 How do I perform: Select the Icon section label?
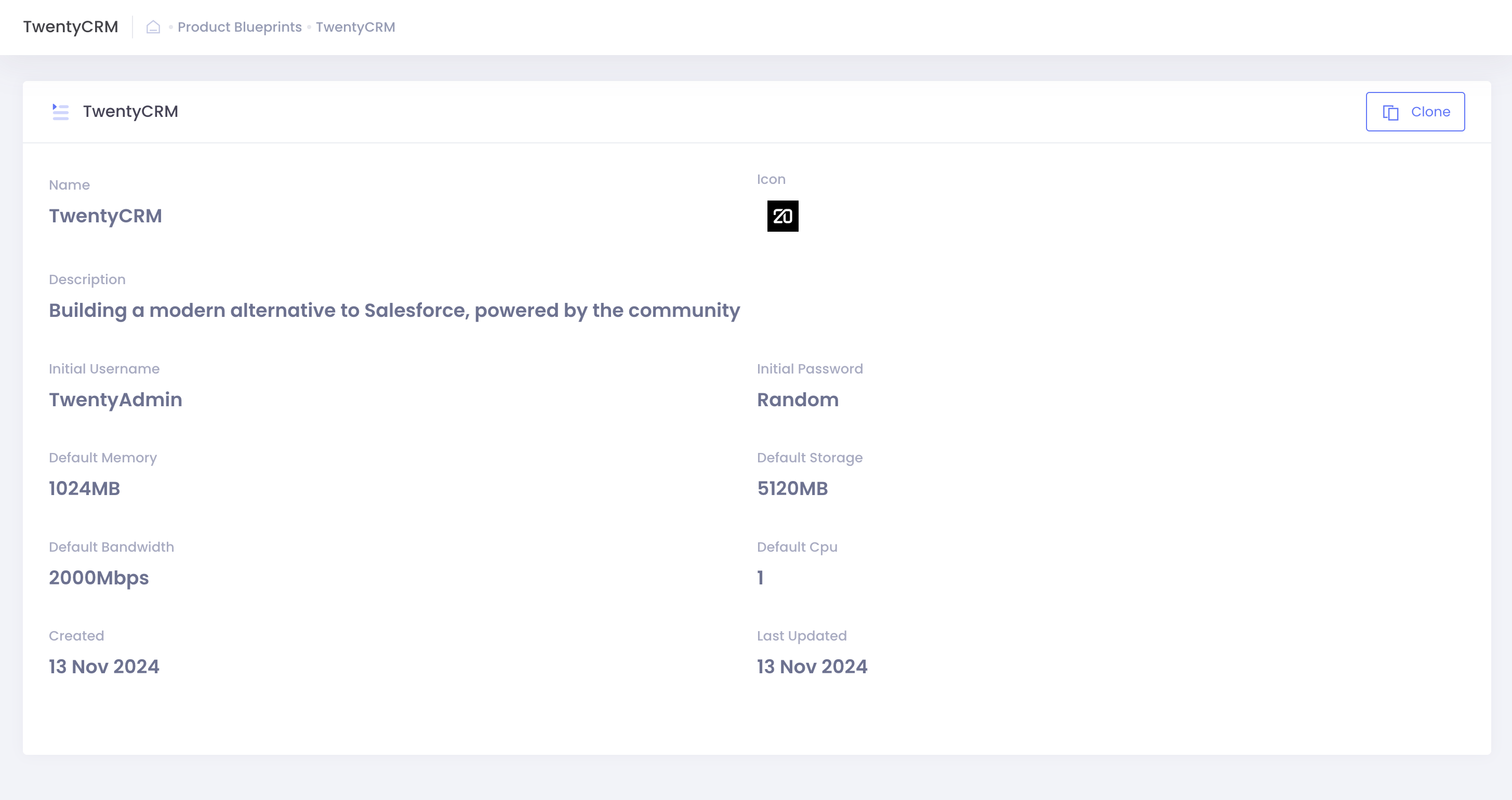point(771,179)
